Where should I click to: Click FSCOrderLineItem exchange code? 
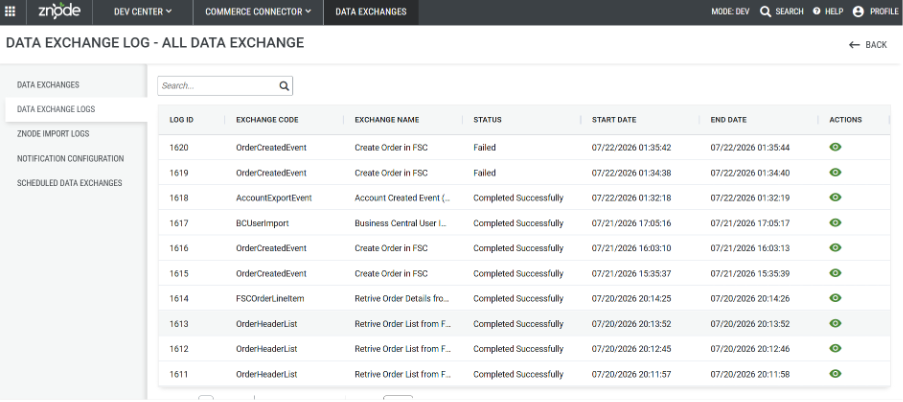click(x=270, y=298)
